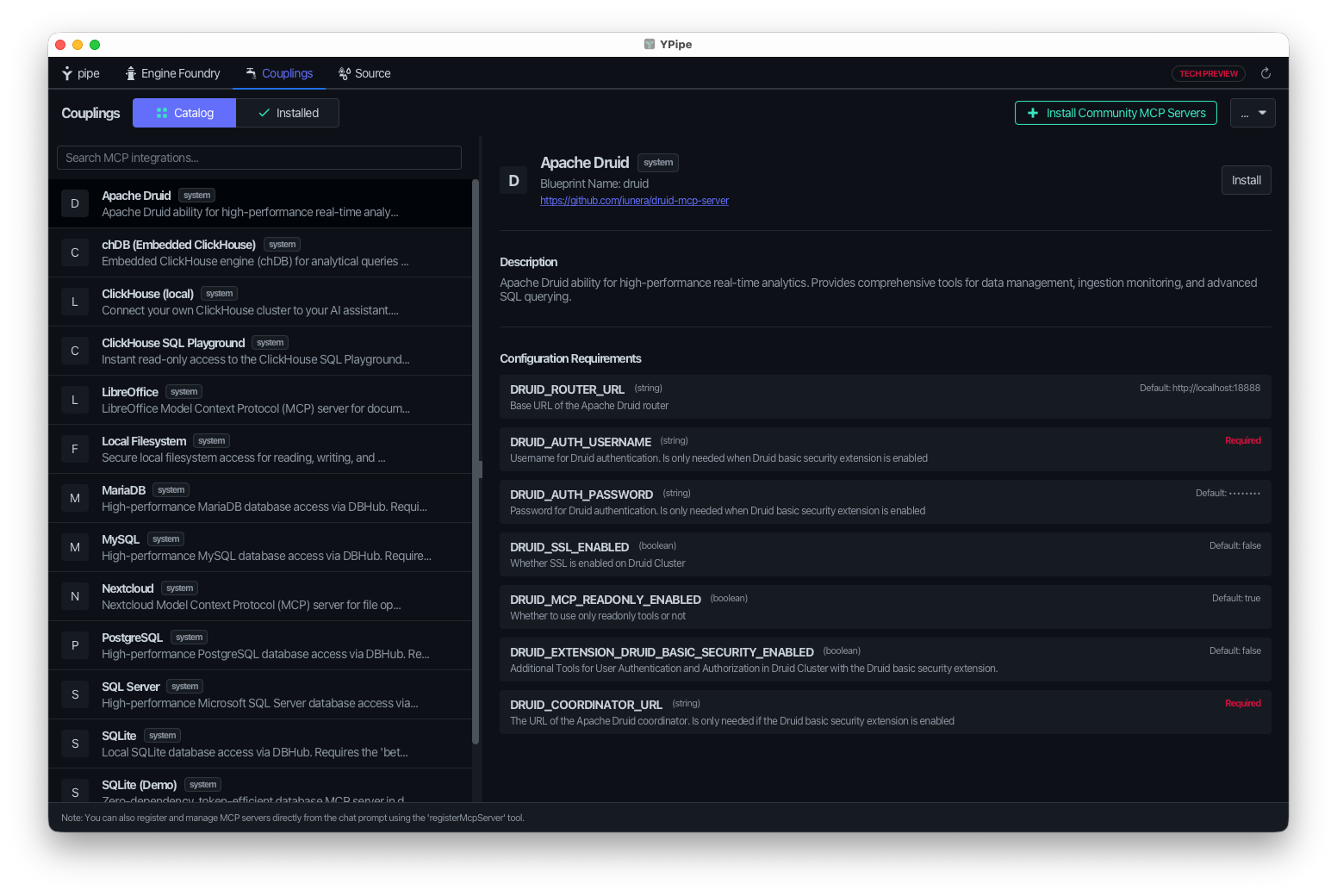Open the Source tab
The image size is (1337, 896).
point(364,73)
